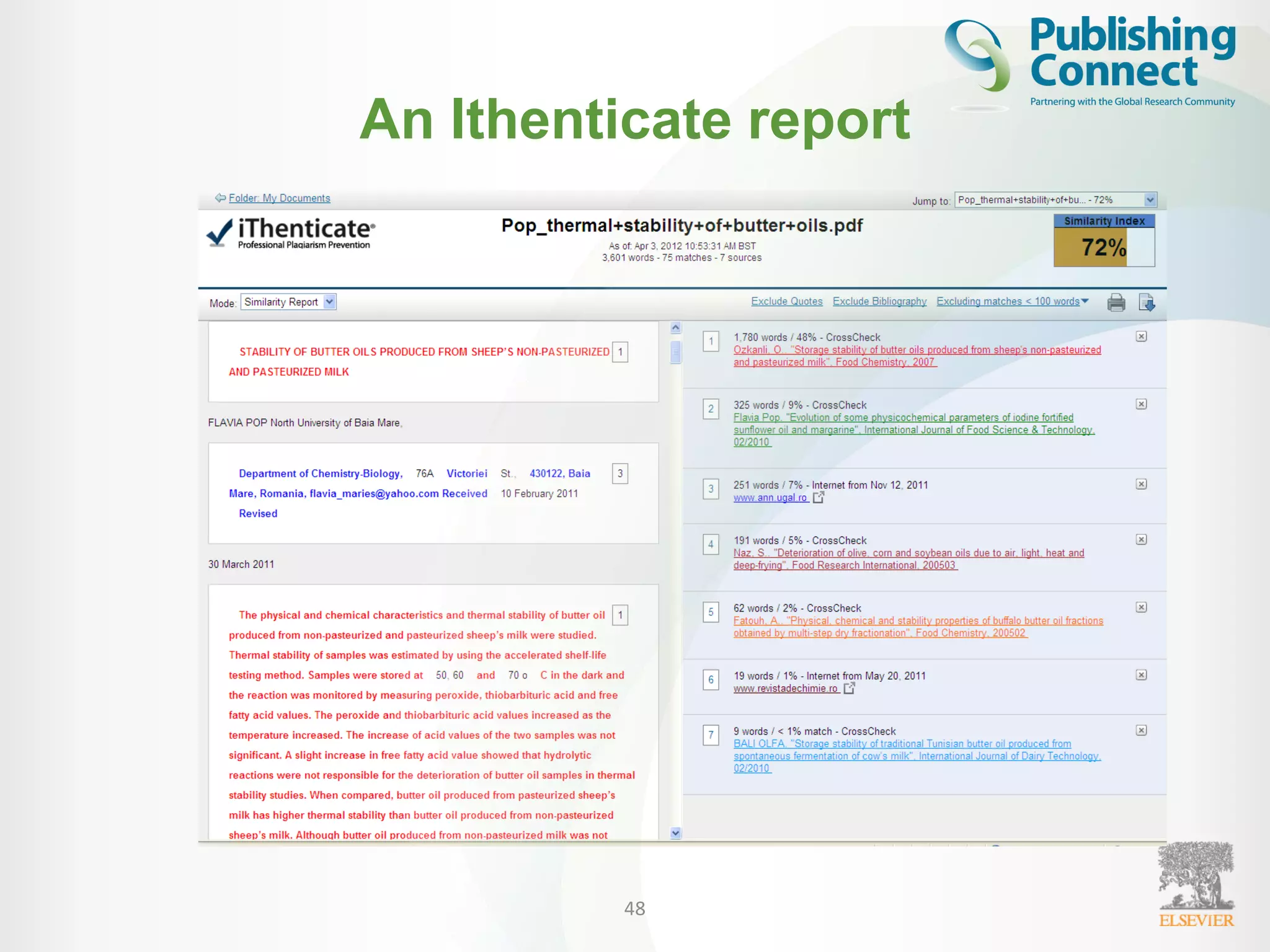Click match marker 1 beside the abstract paragraph

pyautogui.click(x=620, y=615)
